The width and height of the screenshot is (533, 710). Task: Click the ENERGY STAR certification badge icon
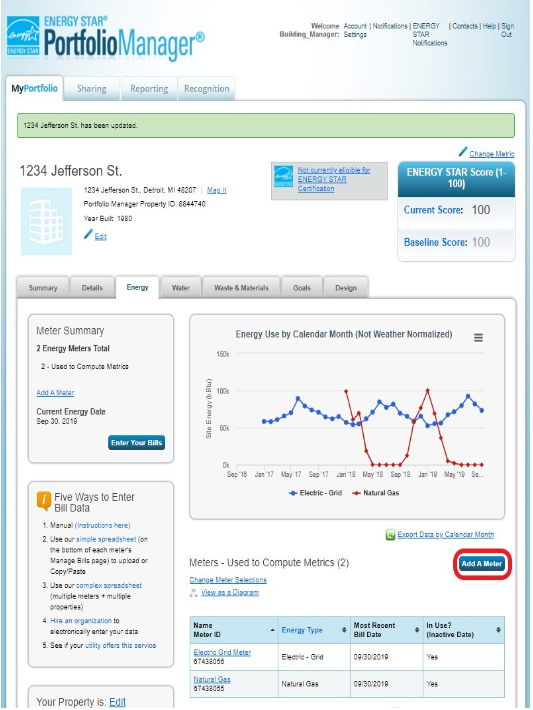click(x=283, y=177)
